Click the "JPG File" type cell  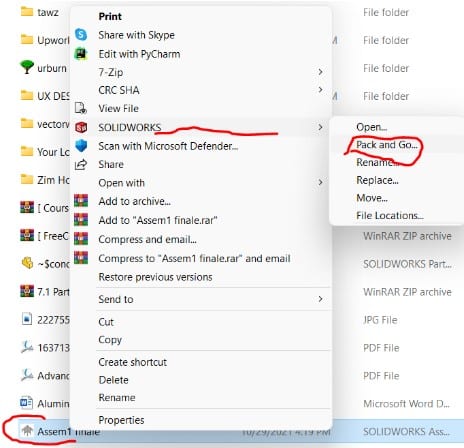pyautogui.click(x=380, y=320)
